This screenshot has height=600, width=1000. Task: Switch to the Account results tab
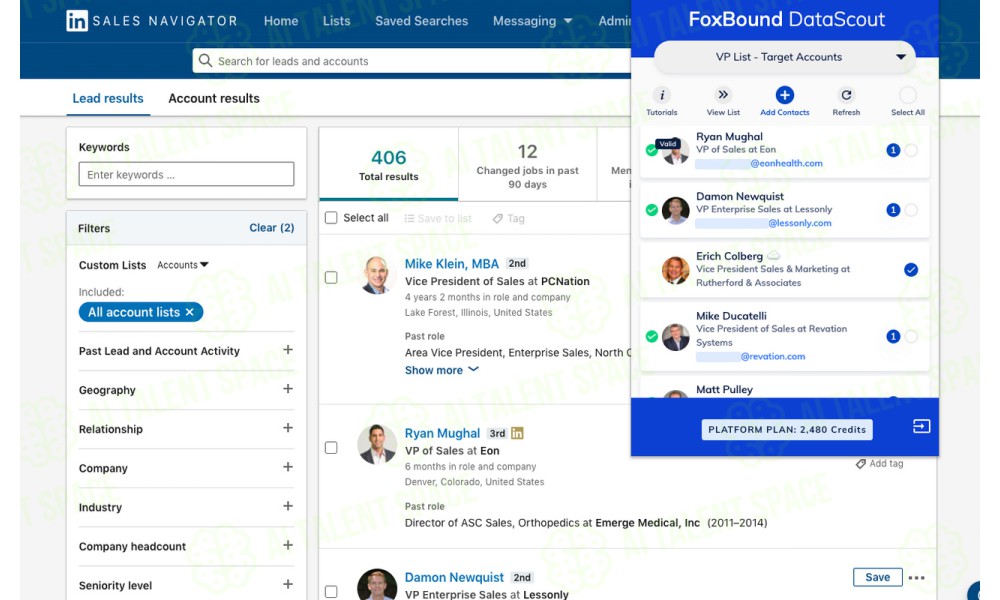(x=214, y=98)
